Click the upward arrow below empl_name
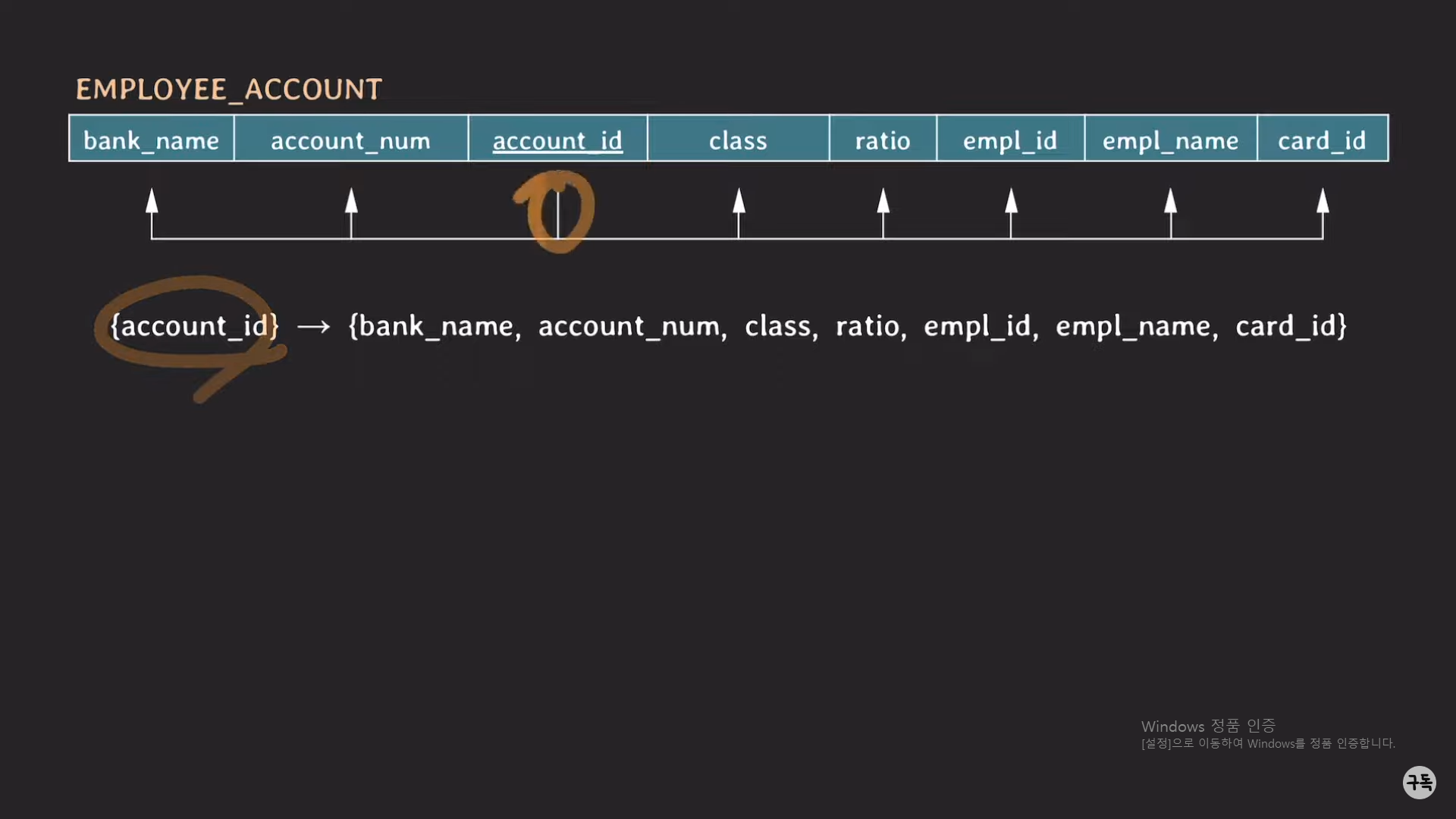Image resolution: width=1456 pixels, height=819 pixels. pyautogui.click(x=1170, y=202)
